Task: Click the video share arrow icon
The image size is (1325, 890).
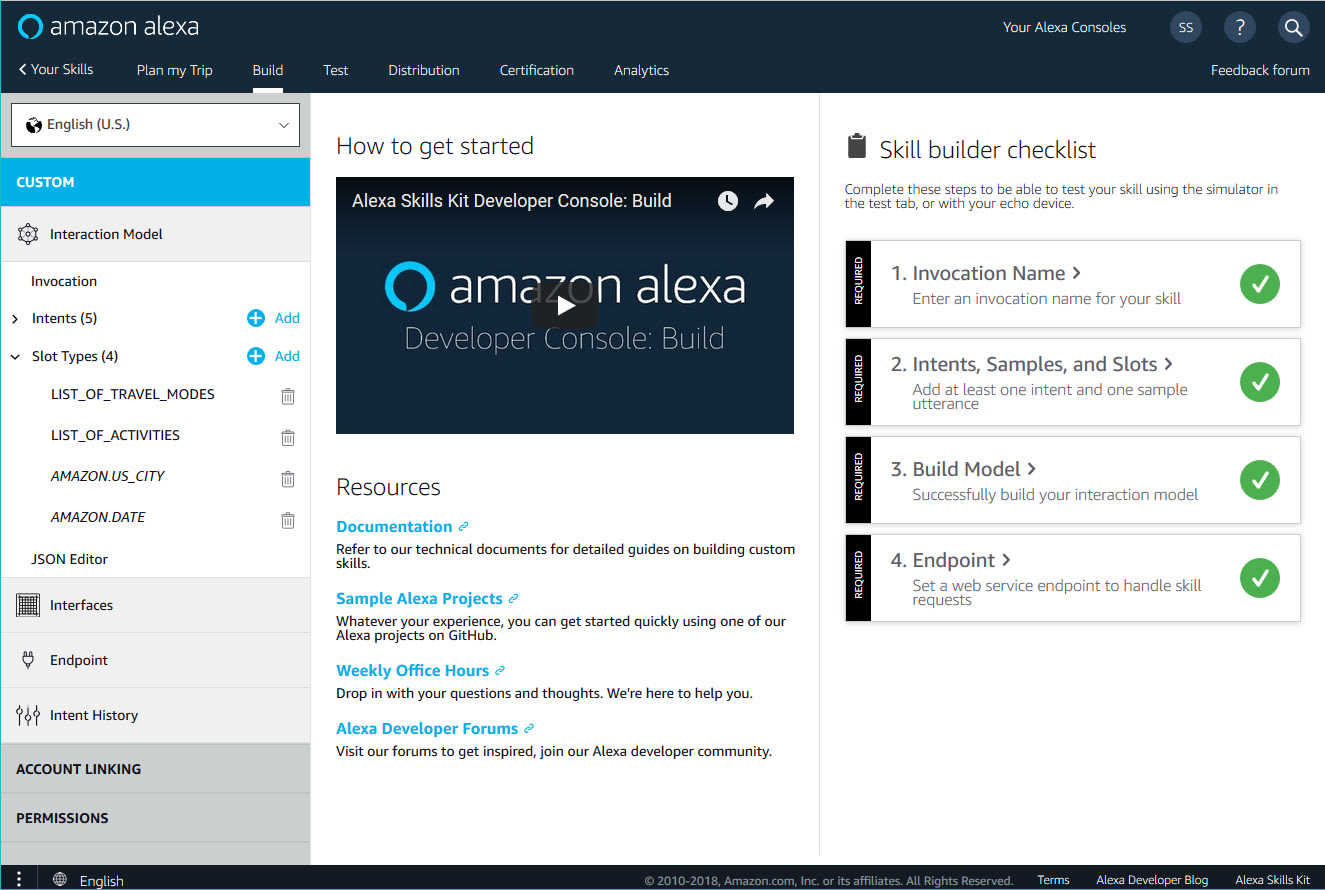Action: click(764, 201)
